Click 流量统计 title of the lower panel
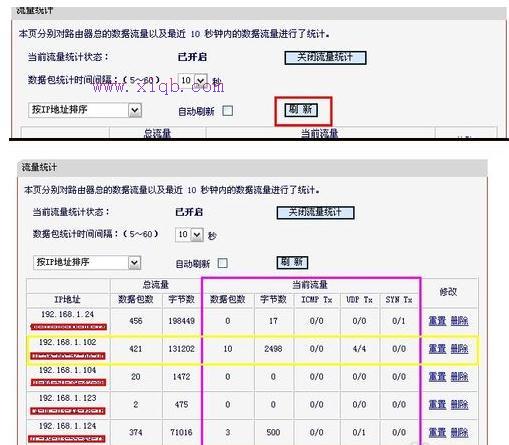 [39, 167]
